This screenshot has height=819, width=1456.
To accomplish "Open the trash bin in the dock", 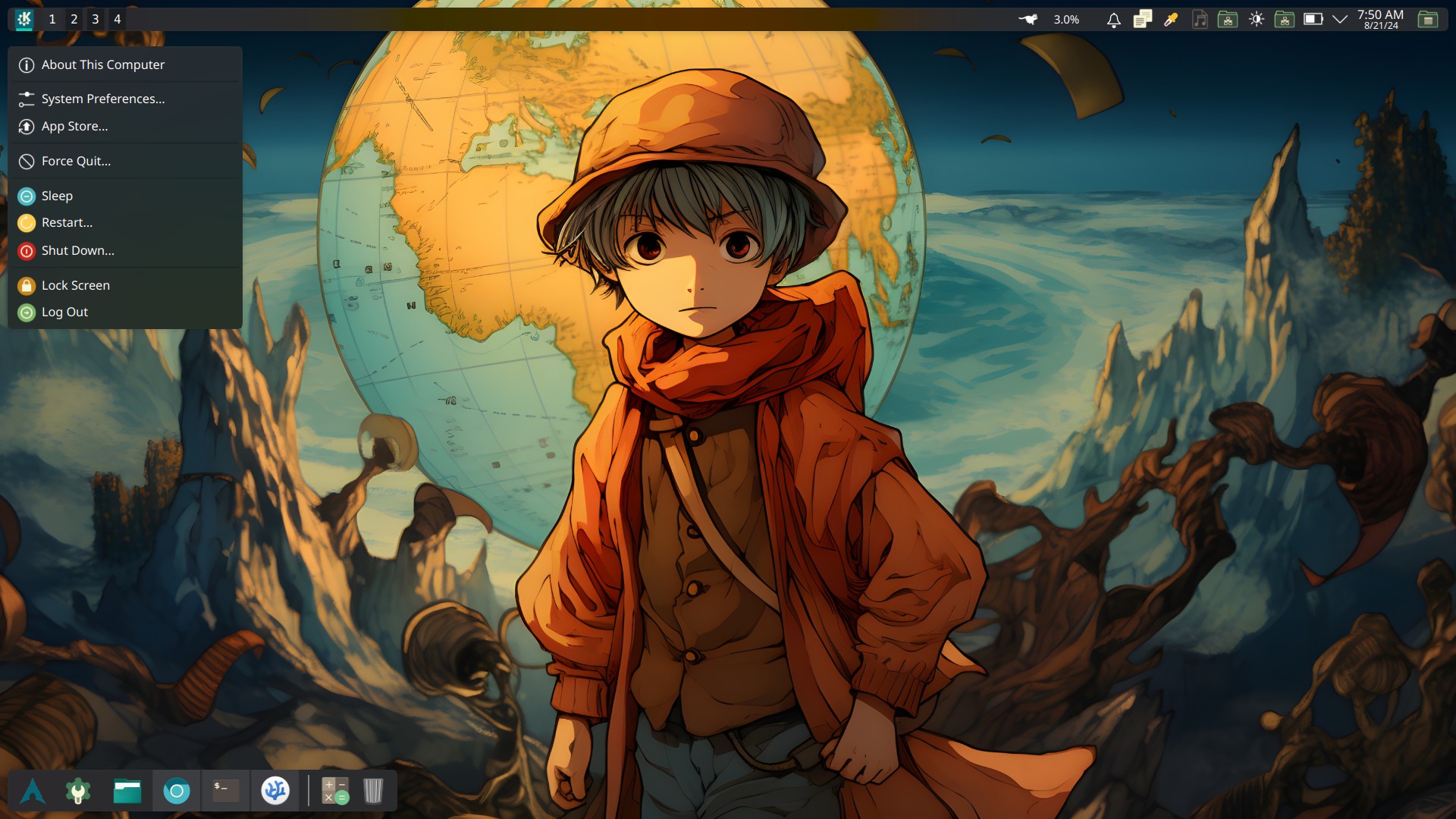I will coord(373,791).
